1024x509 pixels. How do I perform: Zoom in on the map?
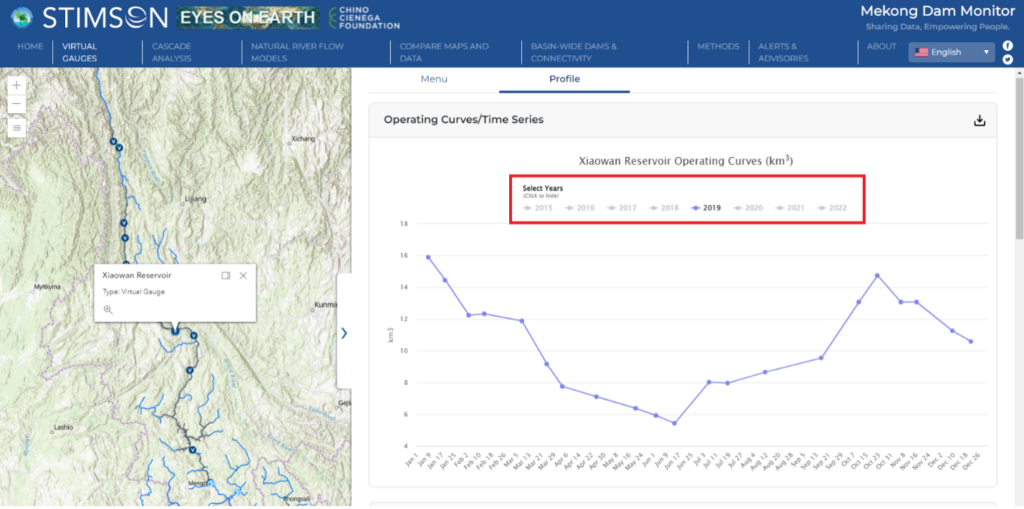point(16,86)
